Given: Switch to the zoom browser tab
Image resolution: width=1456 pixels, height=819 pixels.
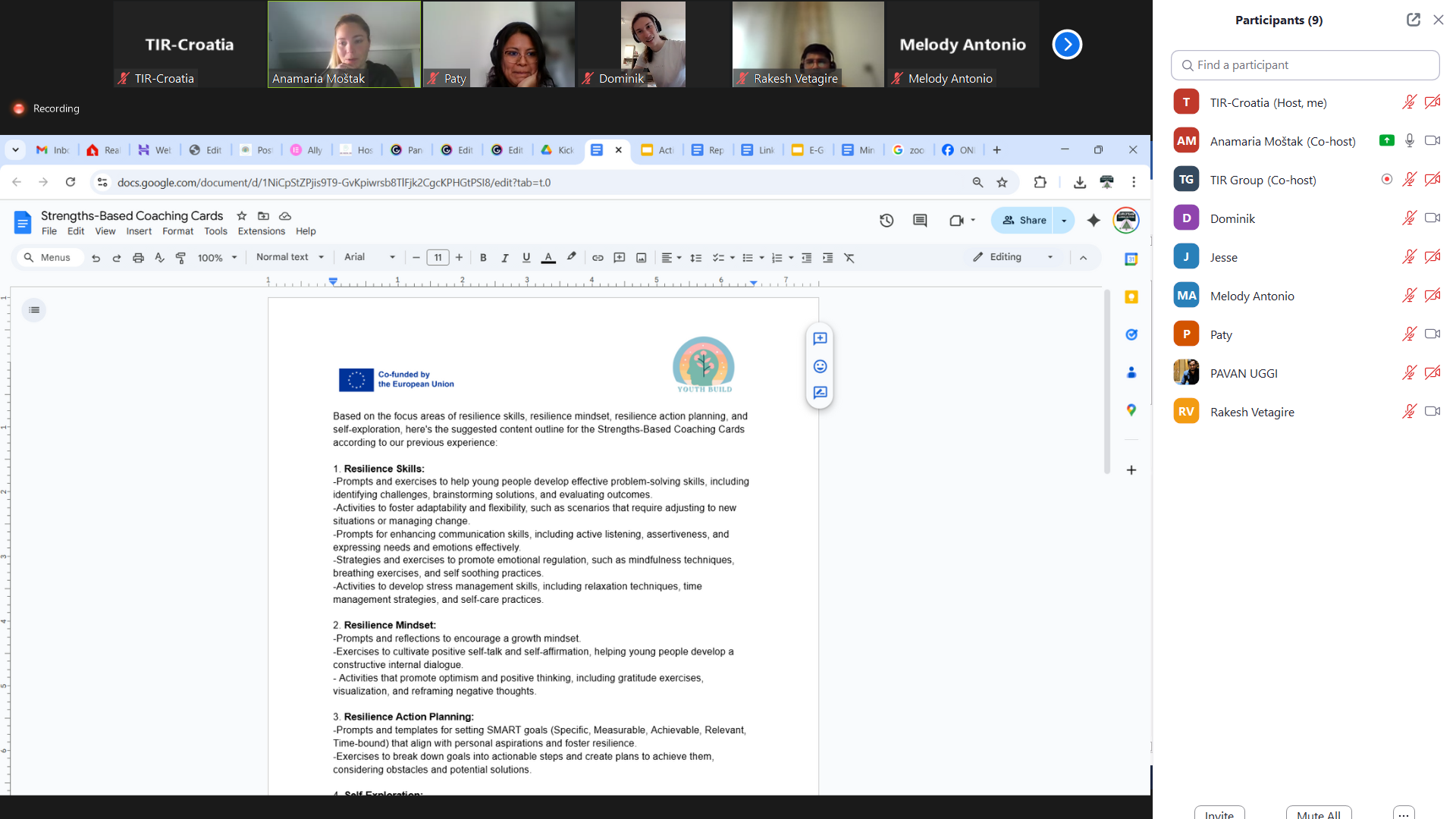Looking at the screenshot, I should point(908,150).
